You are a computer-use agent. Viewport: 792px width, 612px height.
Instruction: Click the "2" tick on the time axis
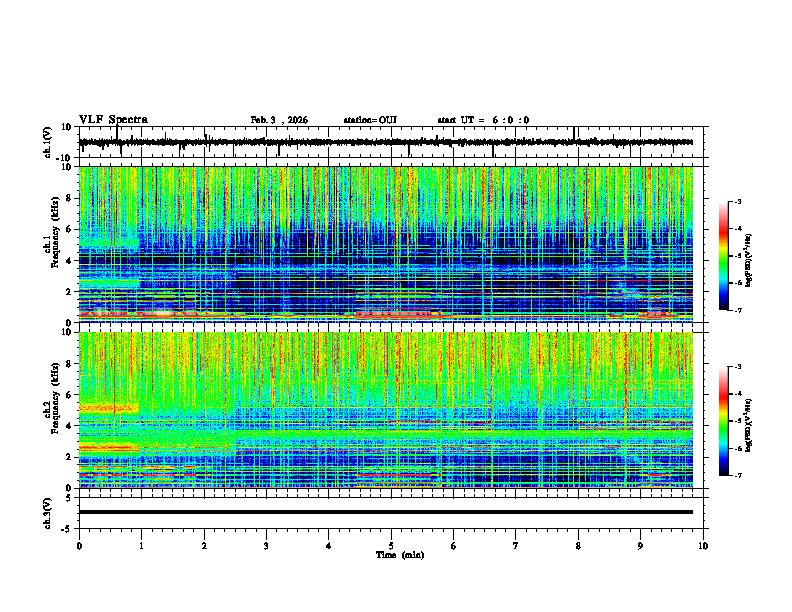[204, 546]
